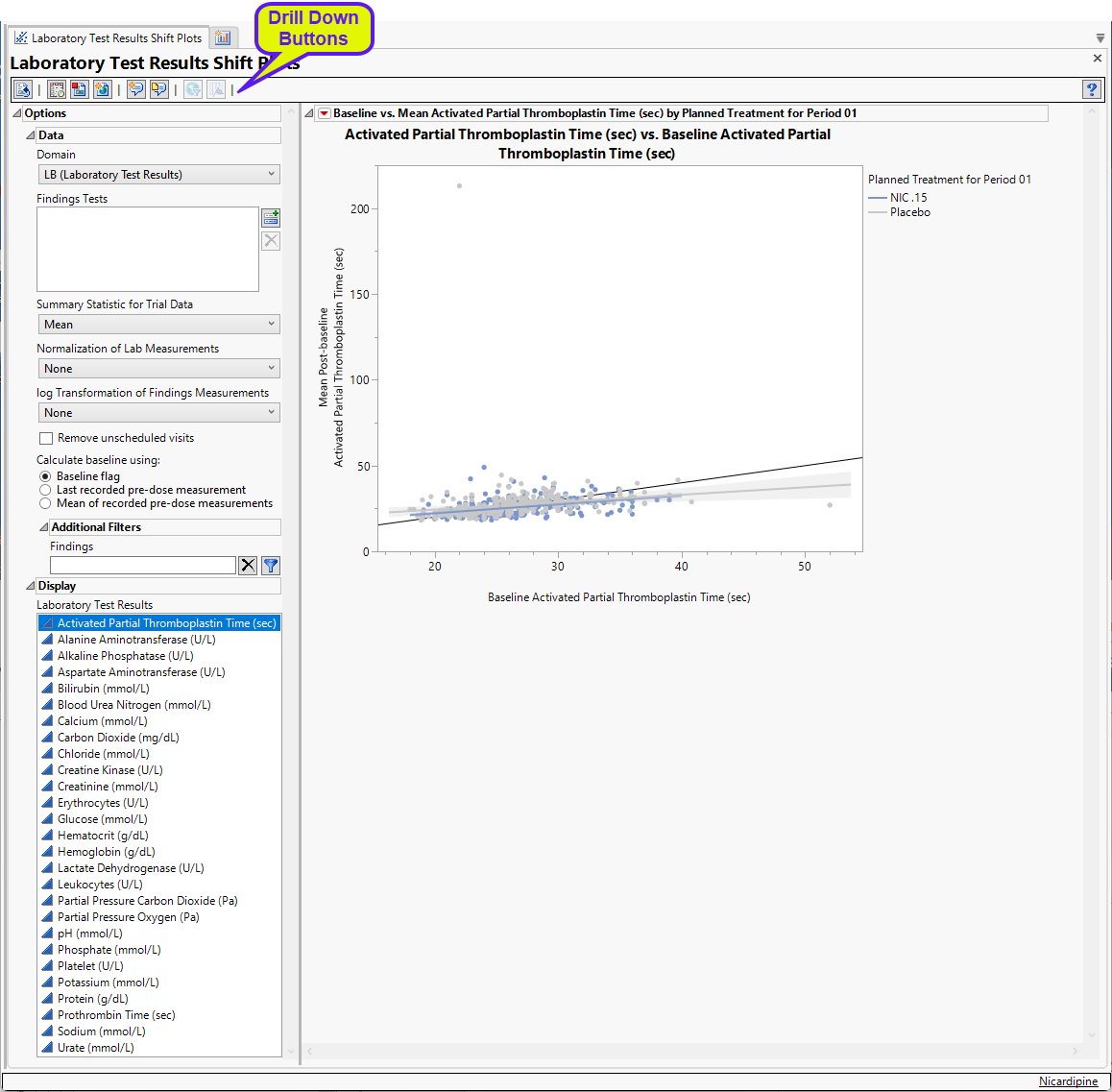The height and width of the screenshot is (1092, 1112).
Task: Click the add Findings Tests icon
Action: click(x=271, y=218)
